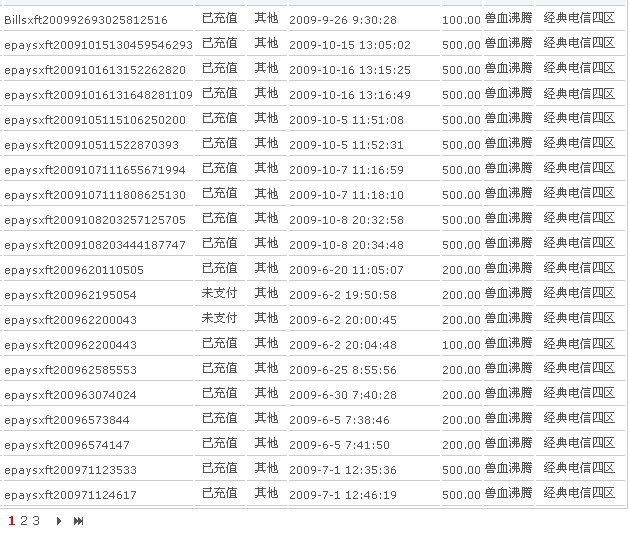Click the 2009-9-26 9:30:28 timestamp

(x=342, y=20)
